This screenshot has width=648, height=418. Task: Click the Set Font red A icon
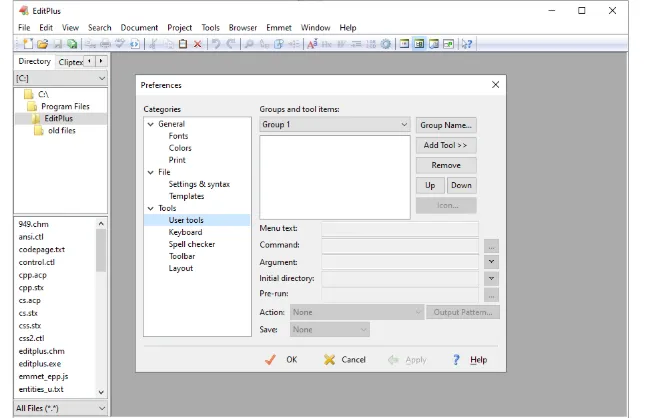[312, 44]
